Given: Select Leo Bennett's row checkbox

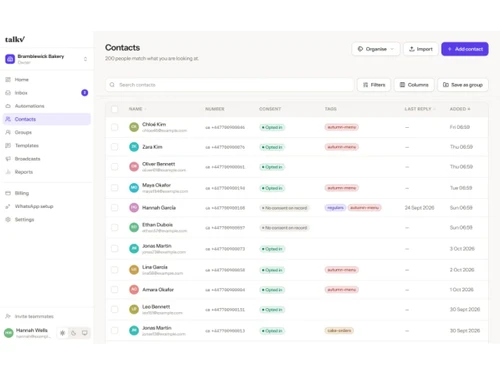Looking at the screenshot, I should (114, 309).
